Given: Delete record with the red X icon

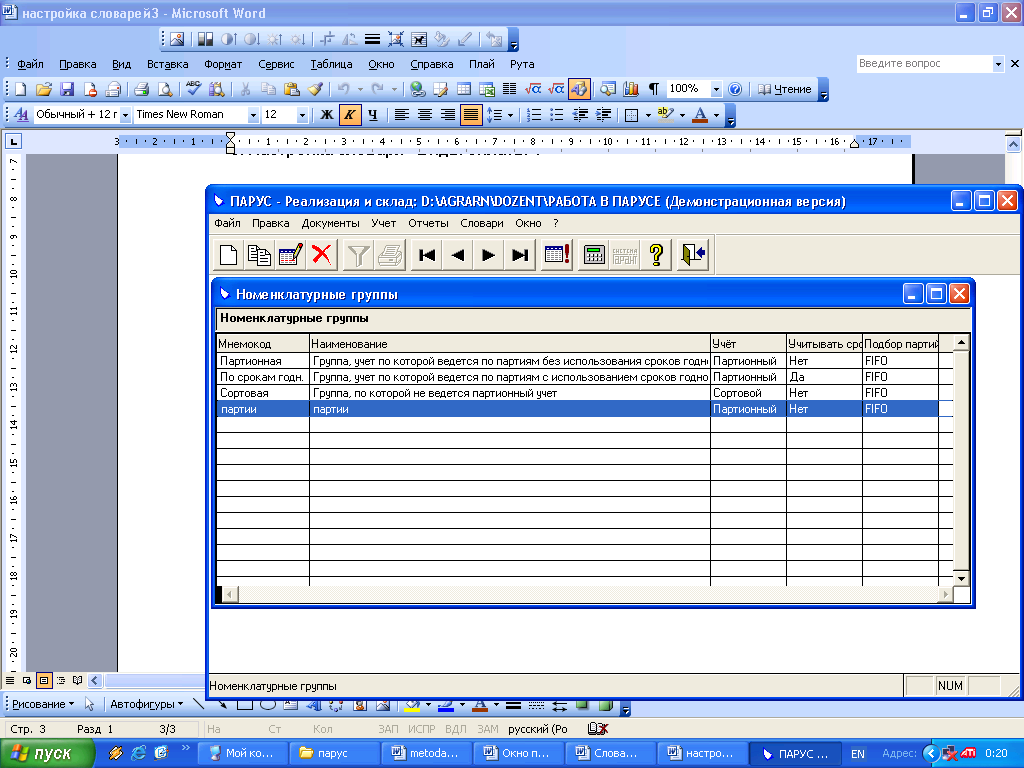Looking at the screenshot, I should (x=321, y=255).
